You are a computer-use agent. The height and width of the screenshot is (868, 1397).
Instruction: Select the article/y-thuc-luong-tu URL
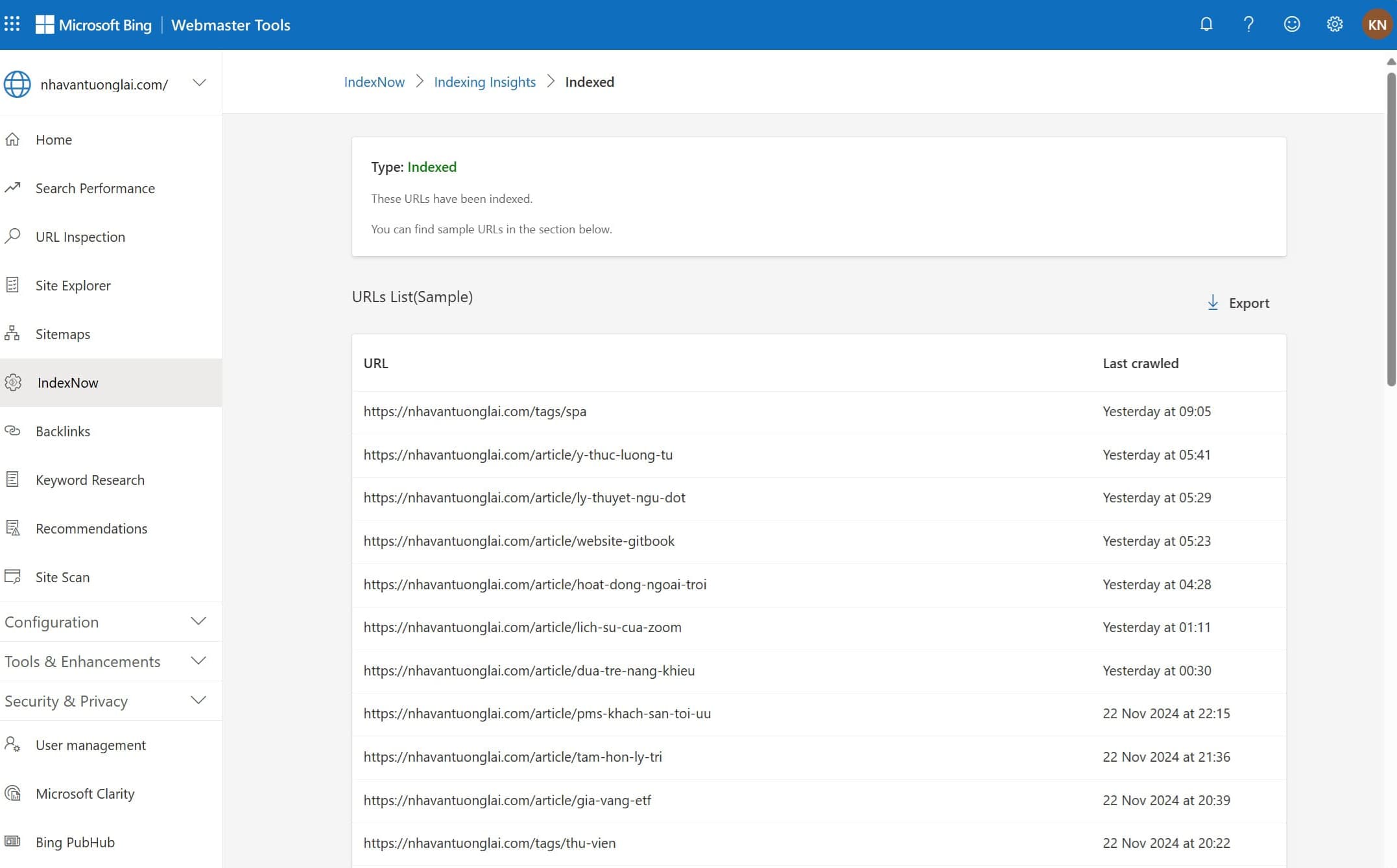coord(518,454)
